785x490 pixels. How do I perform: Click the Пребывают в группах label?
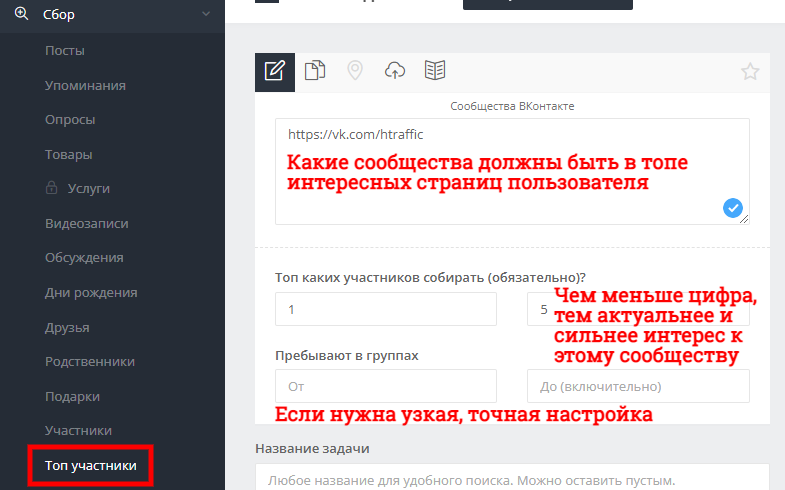pos(346,355)
